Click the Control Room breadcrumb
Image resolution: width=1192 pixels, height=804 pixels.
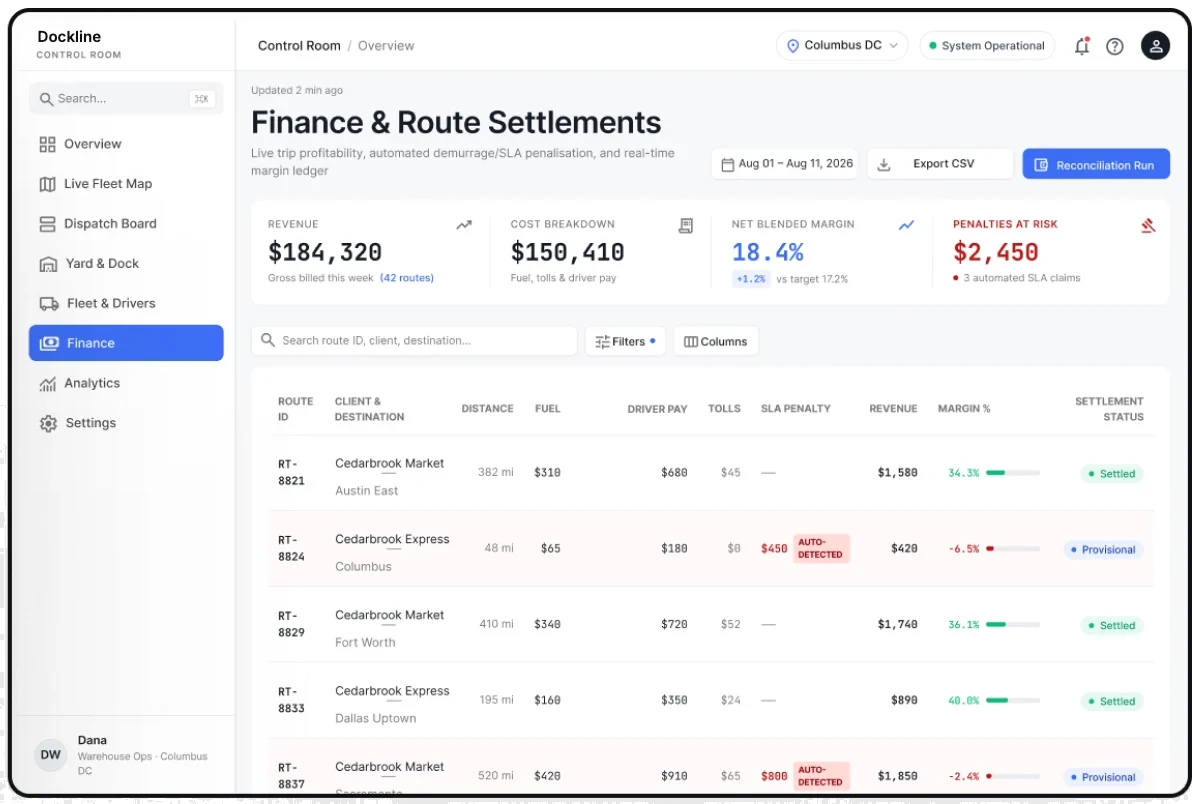pyautogui.click(x=299, y=46)
